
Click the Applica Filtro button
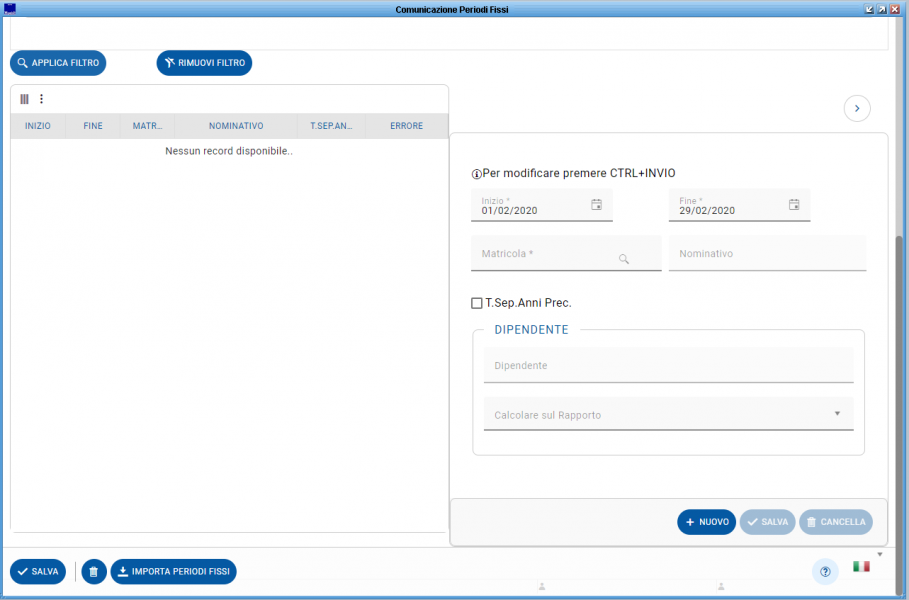click(58, 63)
